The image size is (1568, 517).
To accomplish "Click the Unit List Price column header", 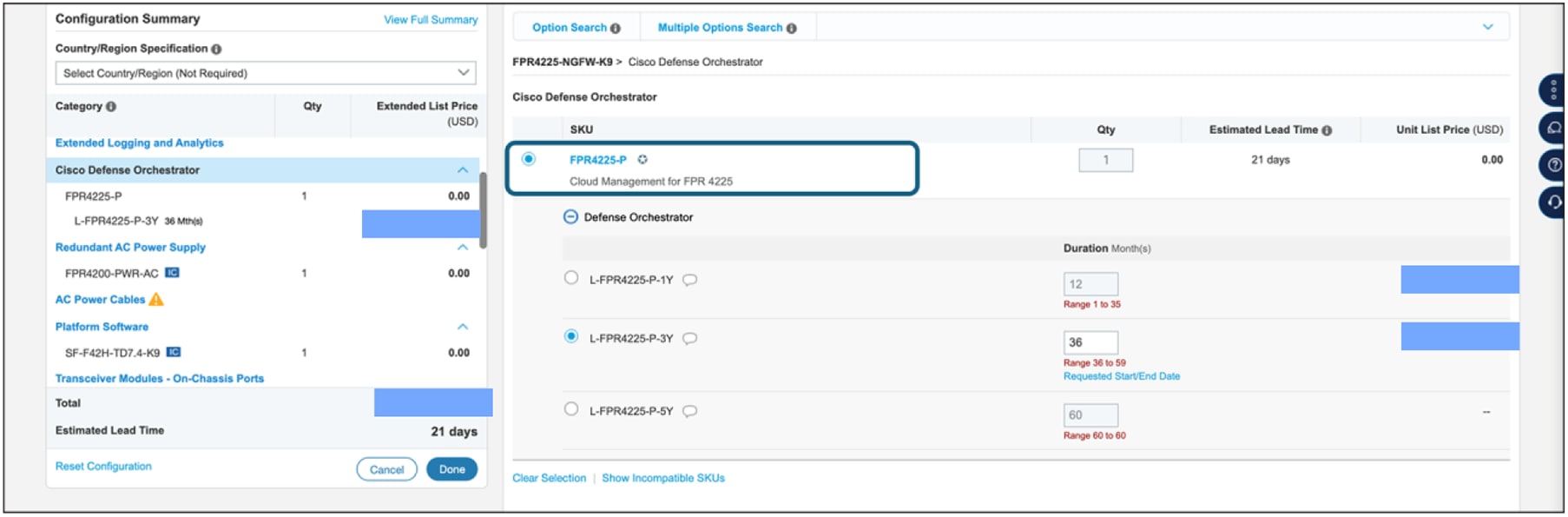I will (1449, 130).
